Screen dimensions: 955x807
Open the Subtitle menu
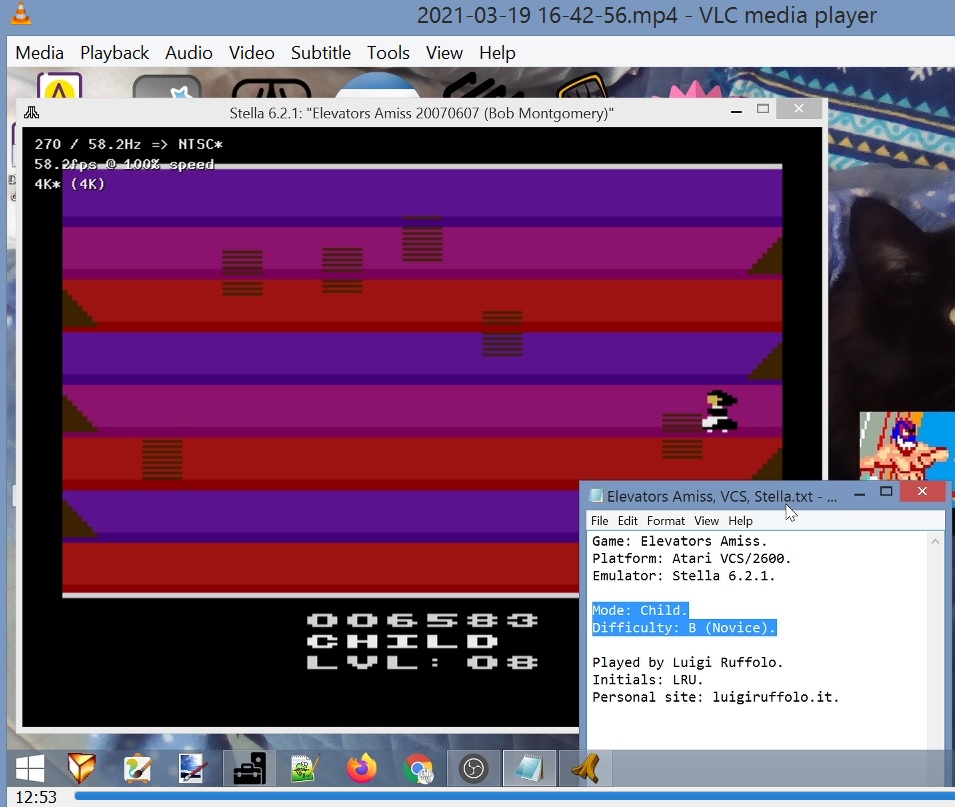point(320,53)
